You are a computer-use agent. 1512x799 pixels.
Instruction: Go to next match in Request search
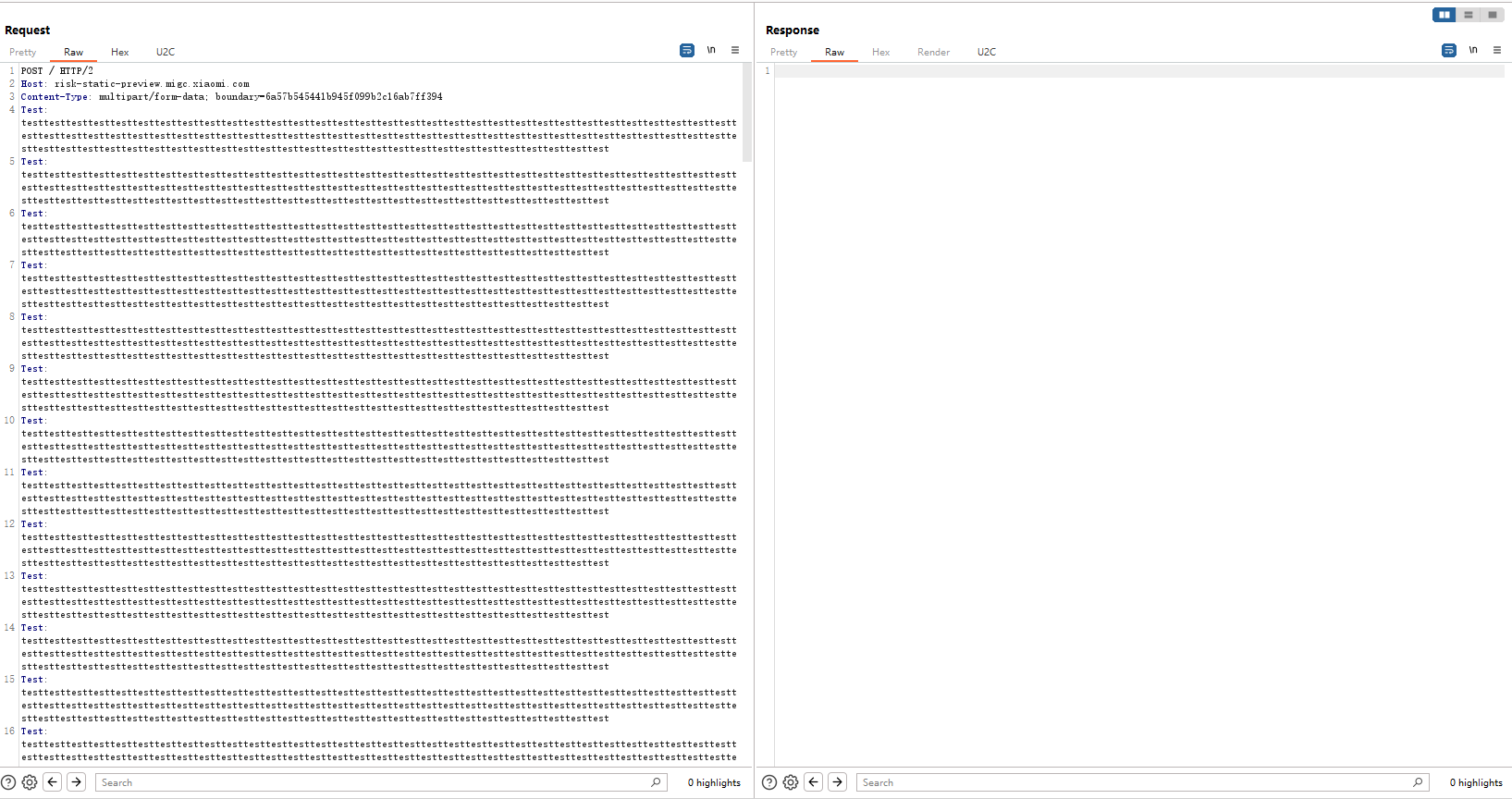tap(77, 782)
